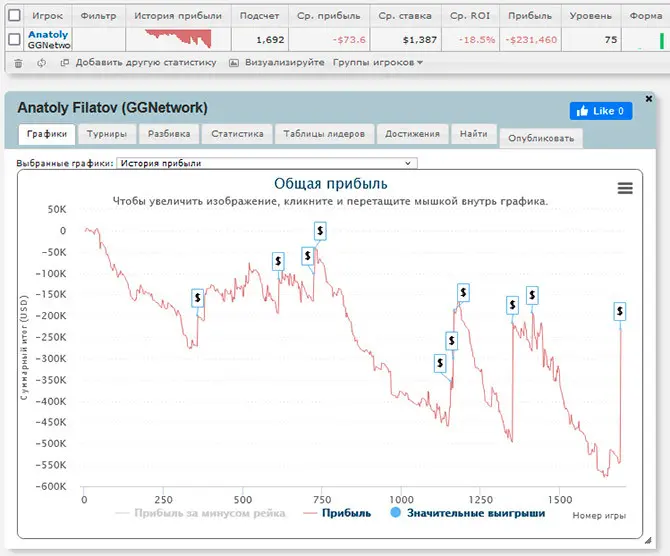Open the 'Выбранные графики' dropdown
This screenshot has width=670, height=556.
(x=266, y=162)
